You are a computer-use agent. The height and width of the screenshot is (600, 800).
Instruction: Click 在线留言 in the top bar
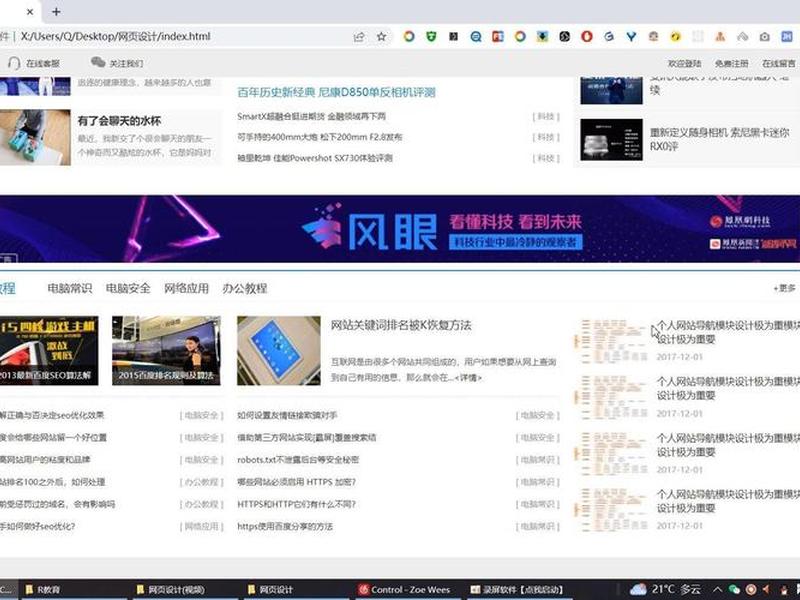pos(779,63)
